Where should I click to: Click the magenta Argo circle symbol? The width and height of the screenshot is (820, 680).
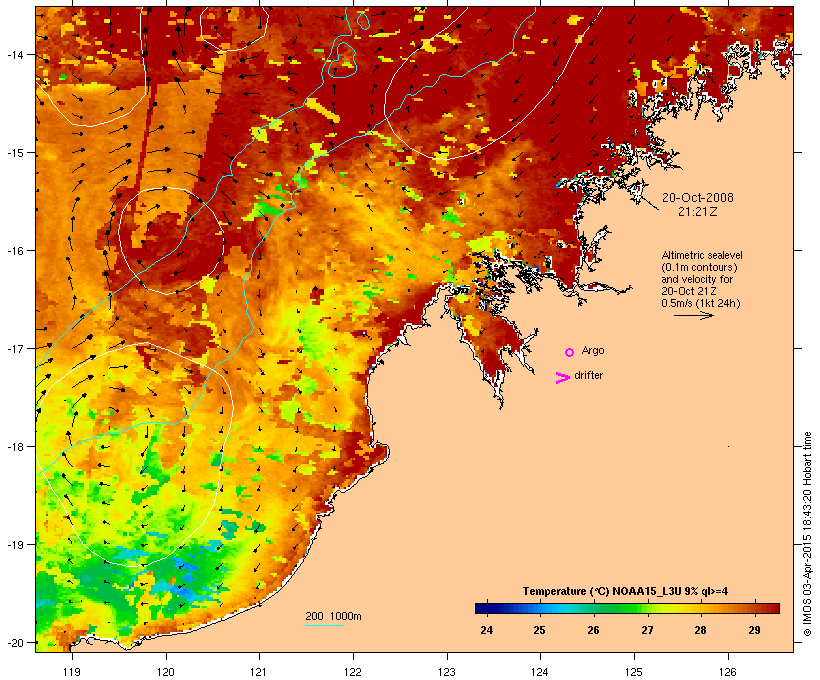tap(570, 352)
